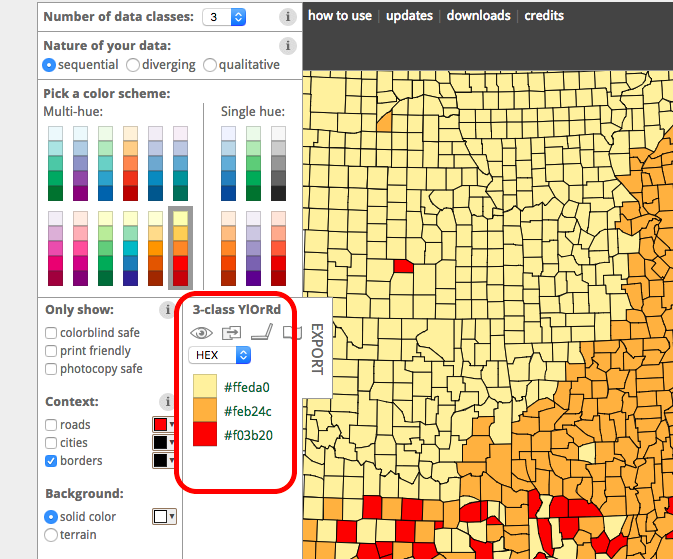Open the downloads menu link
The height and width of the screenshot is (559, 673).
coord(478,16)
